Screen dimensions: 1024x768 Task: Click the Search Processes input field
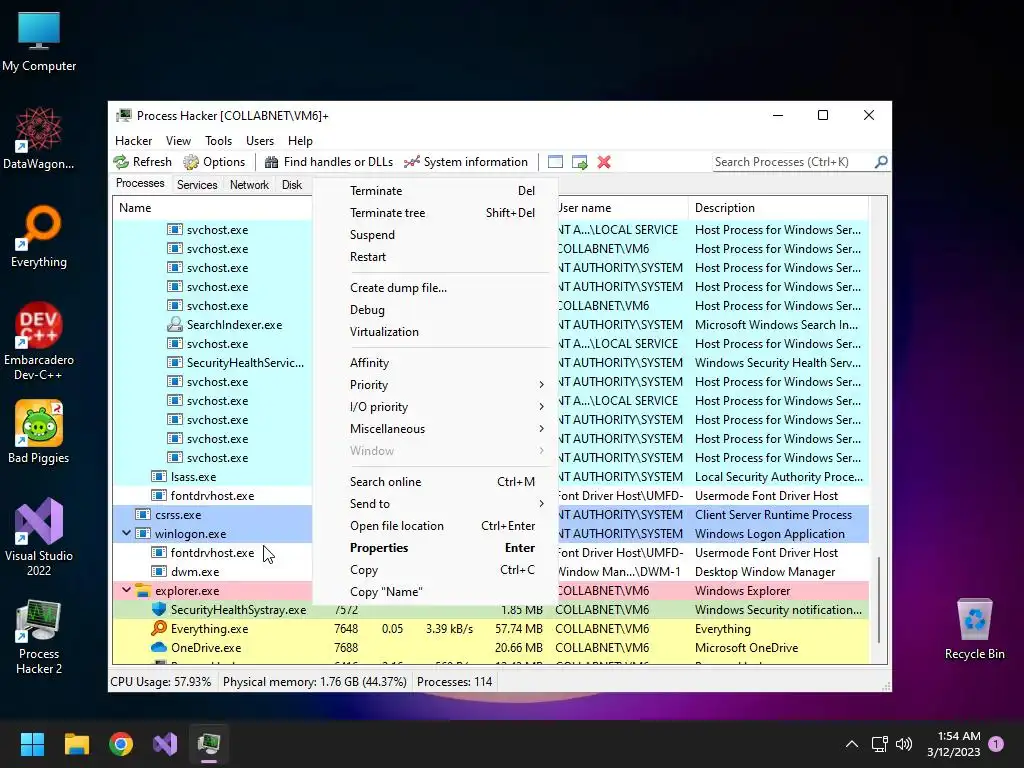tap(793, 162)
